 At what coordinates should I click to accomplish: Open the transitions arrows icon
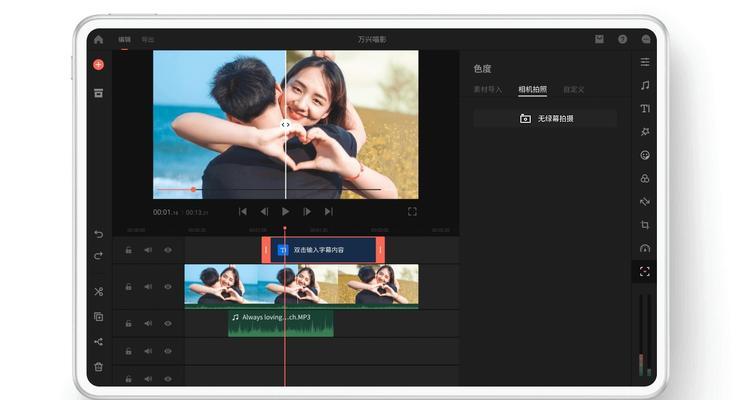point(645,202)
